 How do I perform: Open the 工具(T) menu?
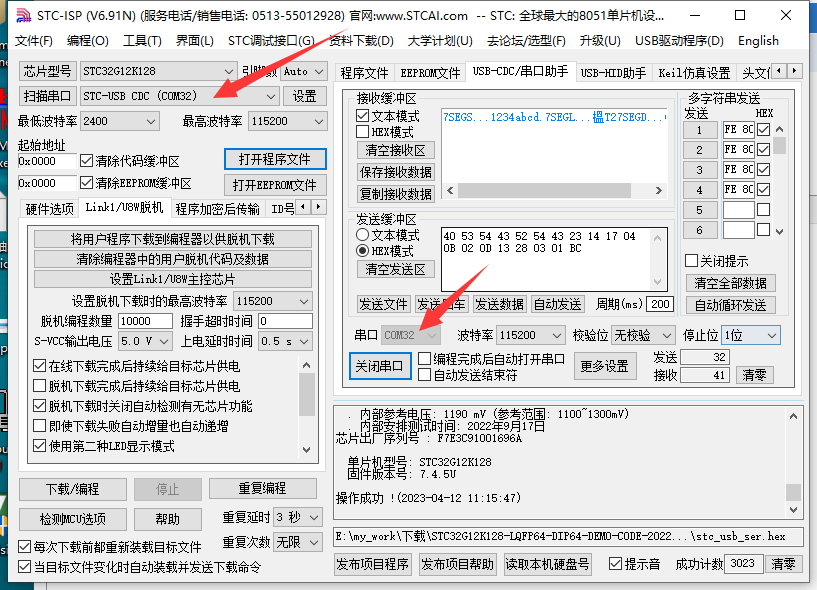pos(142,41)
